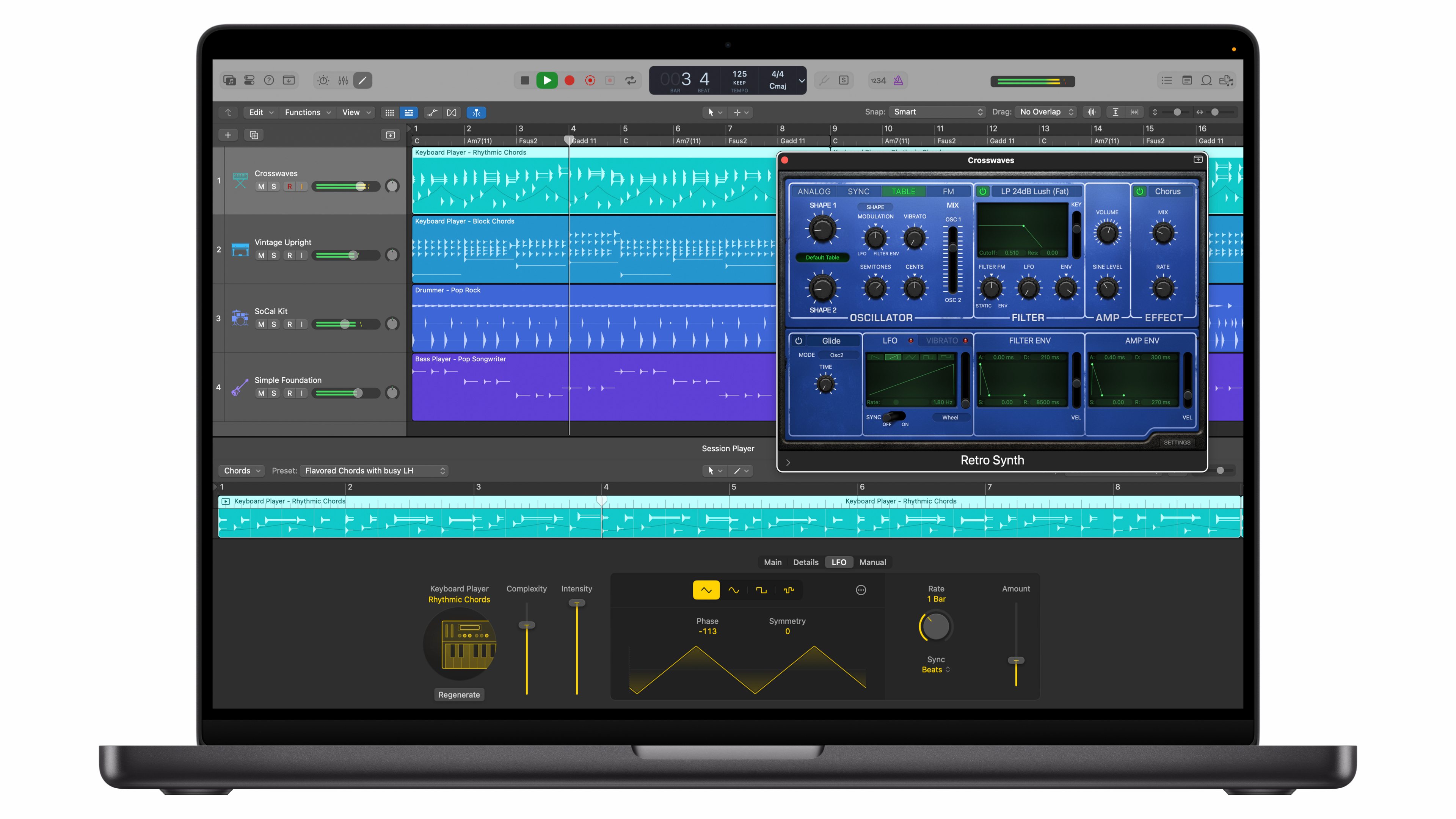This screenshot has height=819, width=1456.
Task: Select the pencil edit mode icon
Action: [362, 80]
